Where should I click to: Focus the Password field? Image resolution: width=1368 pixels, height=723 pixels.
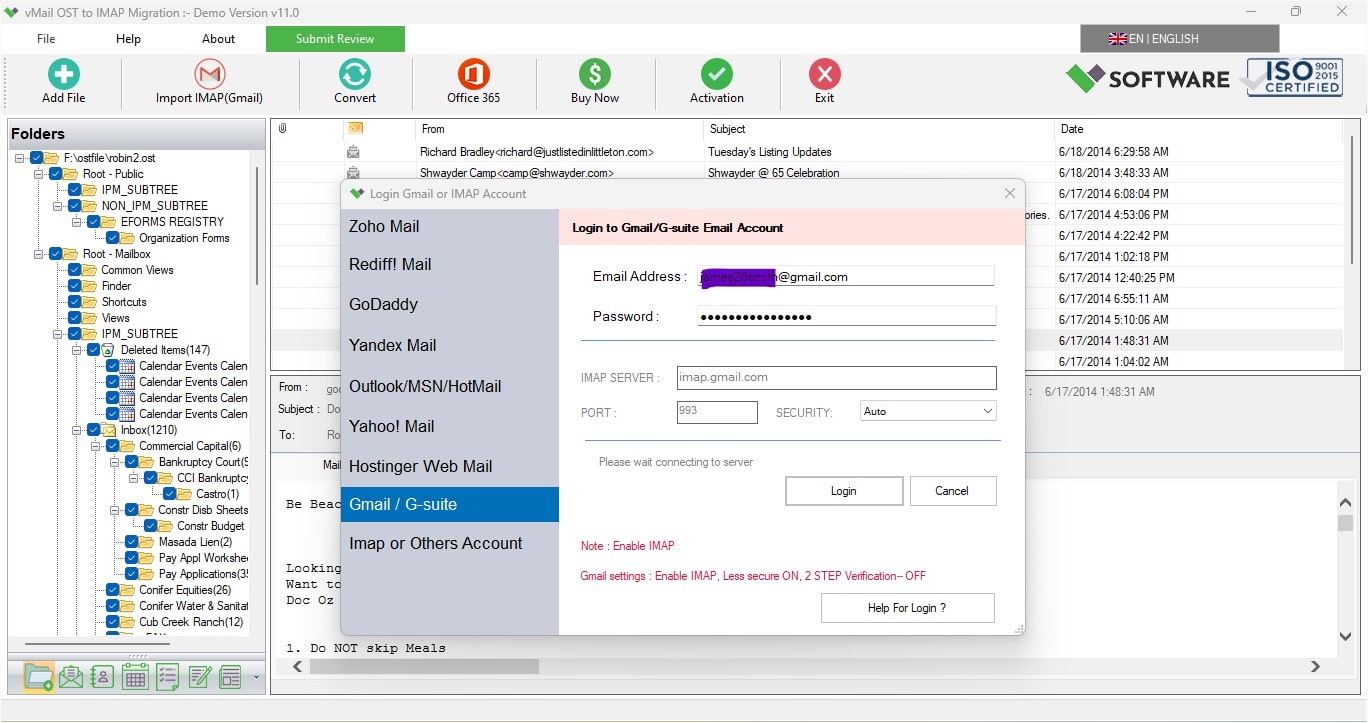pos(846,316)
